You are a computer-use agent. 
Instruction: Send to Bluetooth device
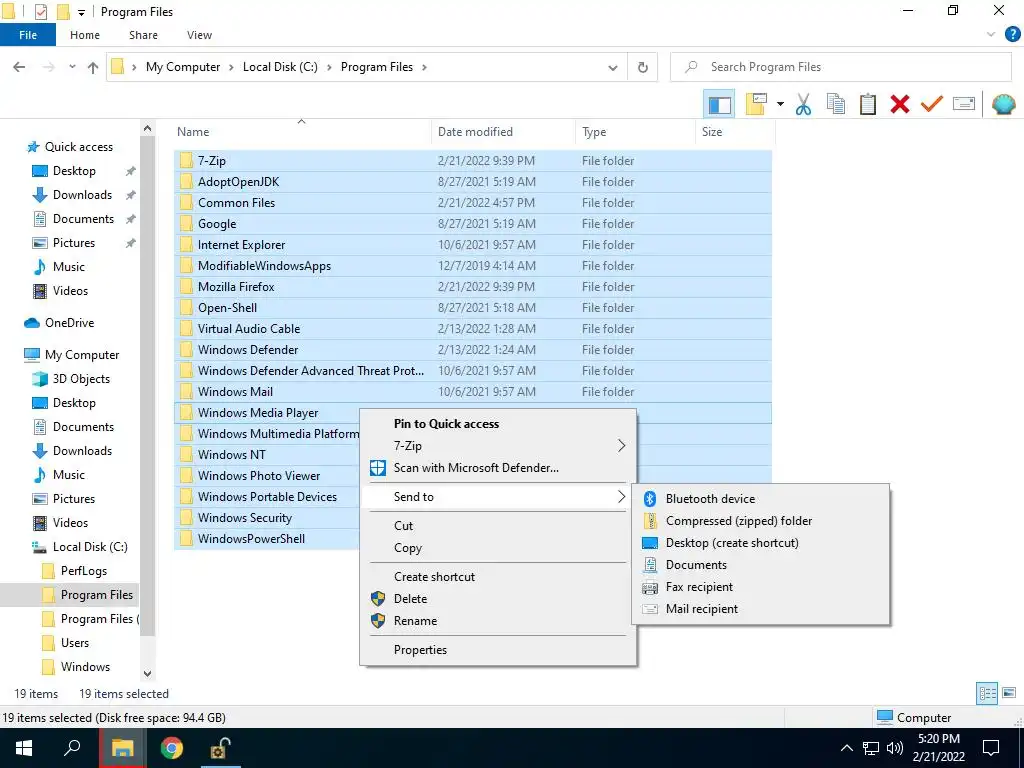(761, 499)
